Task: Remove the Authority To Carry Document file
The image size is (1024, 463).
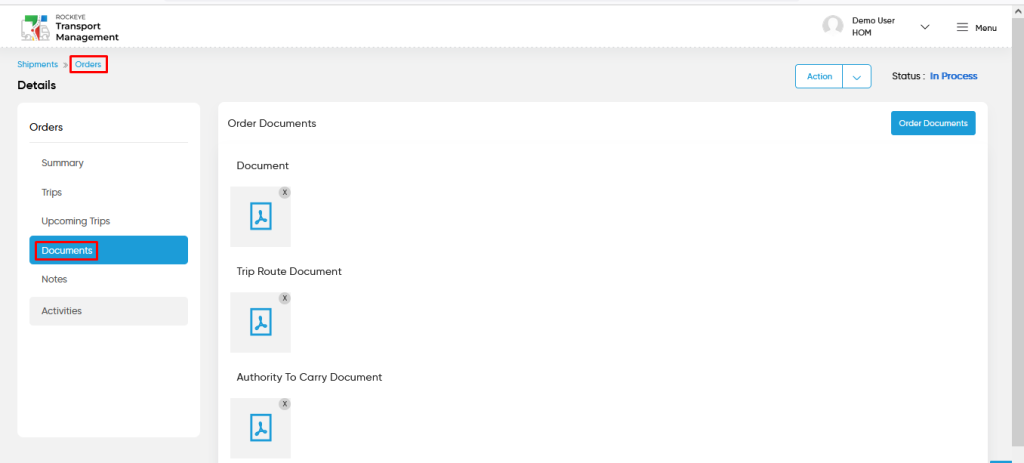Action: click(285, 404)
